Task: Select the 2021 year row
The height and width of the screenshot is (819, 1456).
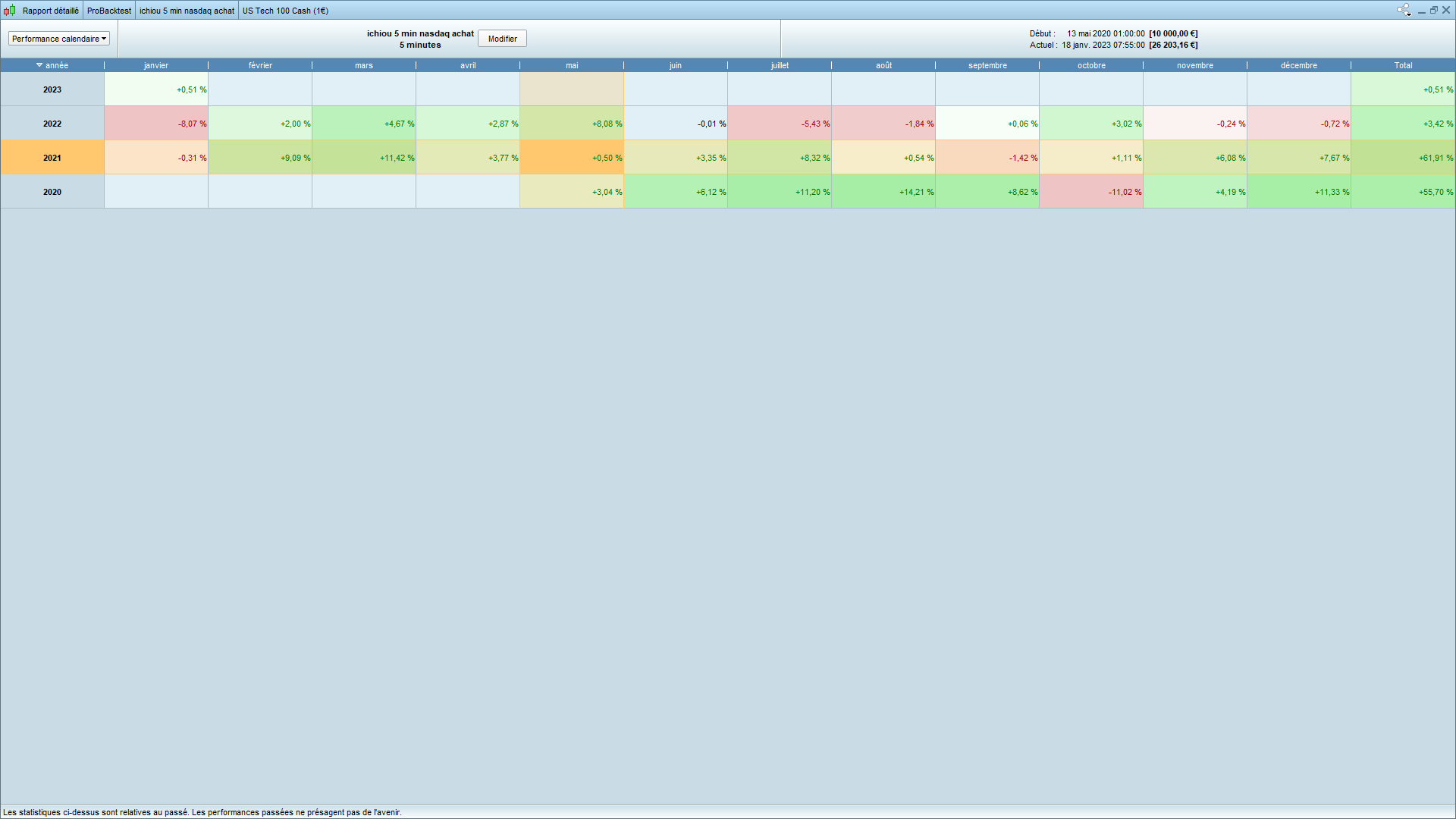Action: pyautogui.click(x=52, y=158)
